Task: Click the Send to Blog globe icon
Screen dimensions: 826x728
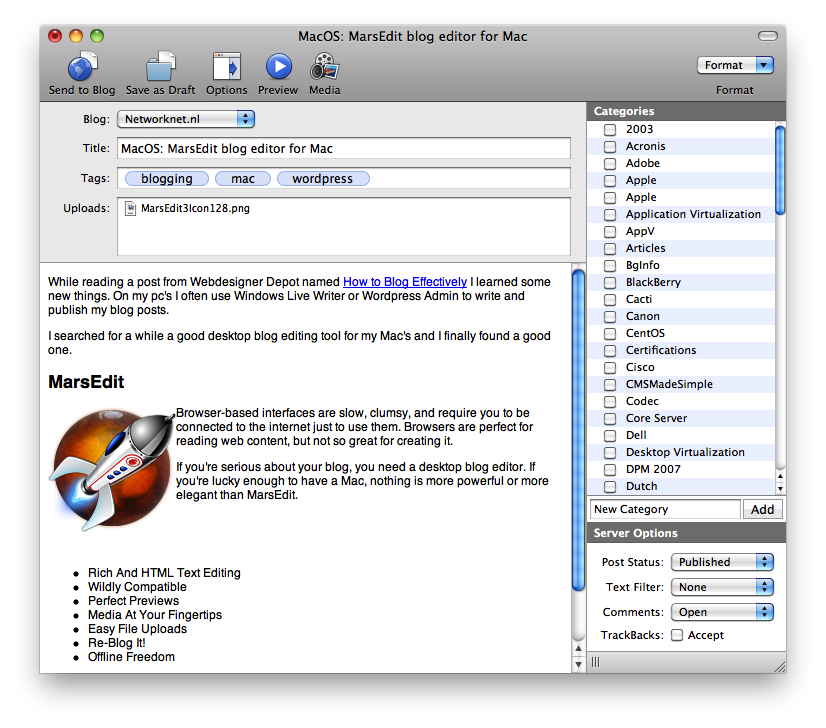Action: click(x=82, y=66)
